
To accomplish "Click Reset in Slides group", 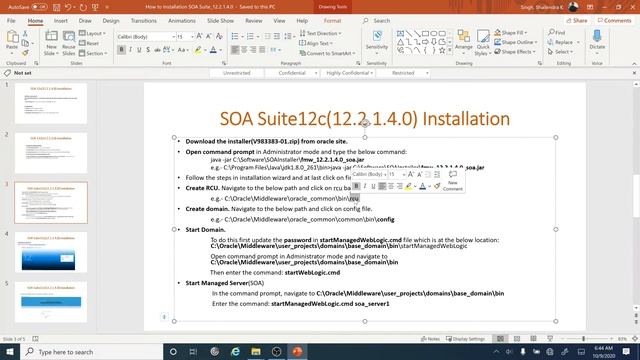I will click(x=89, y=43).
